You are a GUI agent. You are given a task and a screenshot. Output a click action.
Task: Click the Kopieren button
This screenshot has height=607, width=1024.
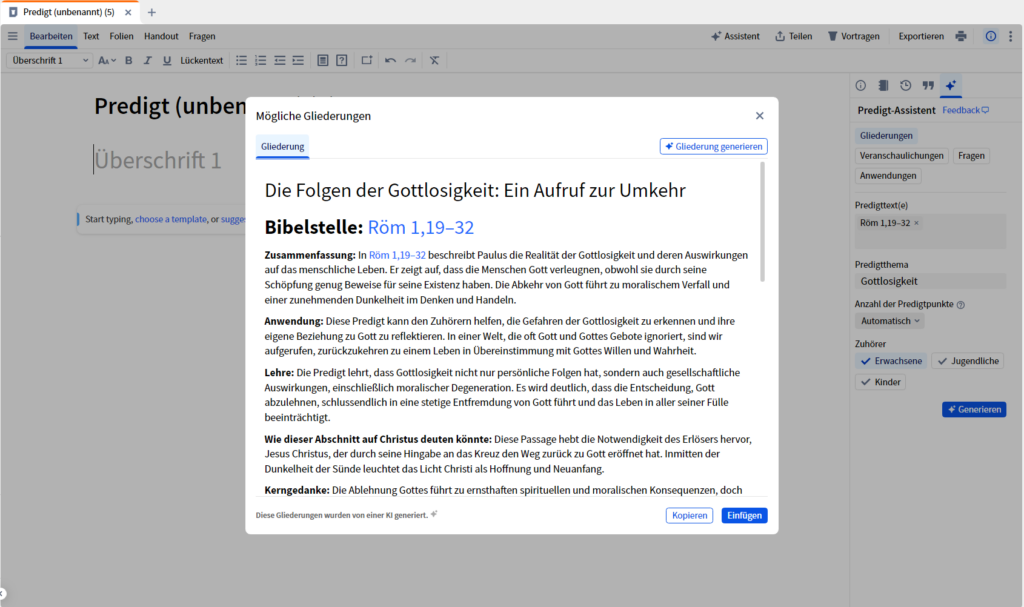pos(689,516)
